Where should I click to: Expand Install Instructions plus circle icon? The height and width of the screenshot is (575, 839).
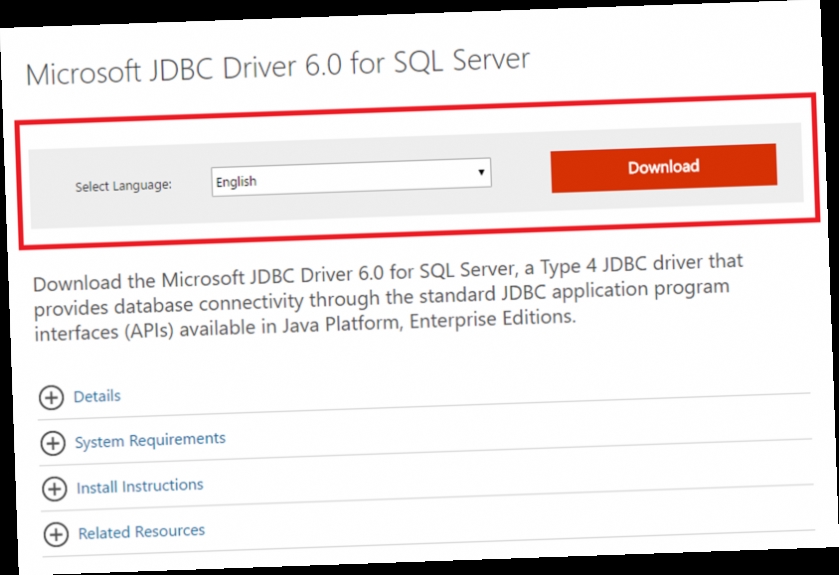pos(55,489)
